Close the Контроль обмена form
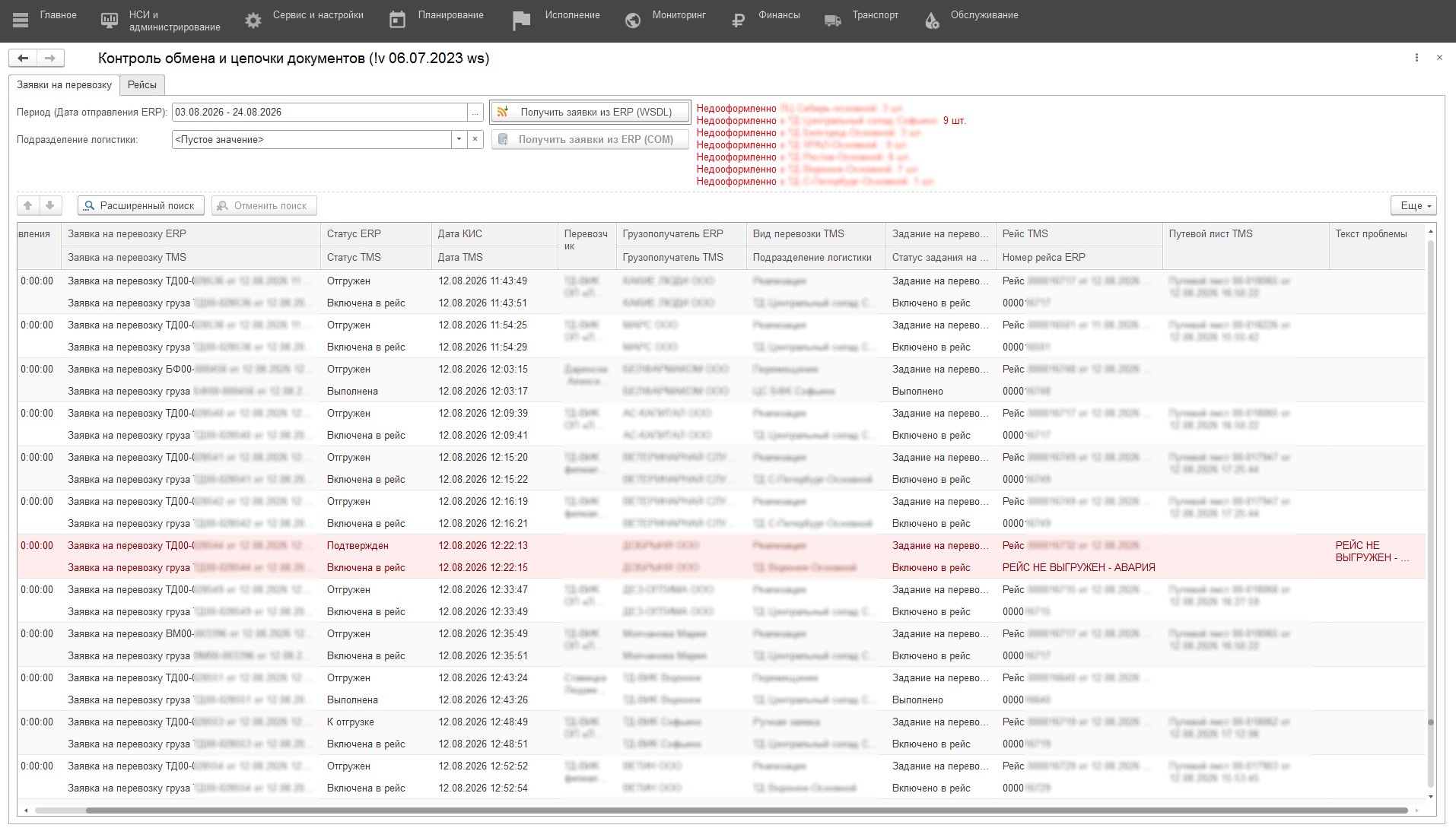 [1439, 58]
